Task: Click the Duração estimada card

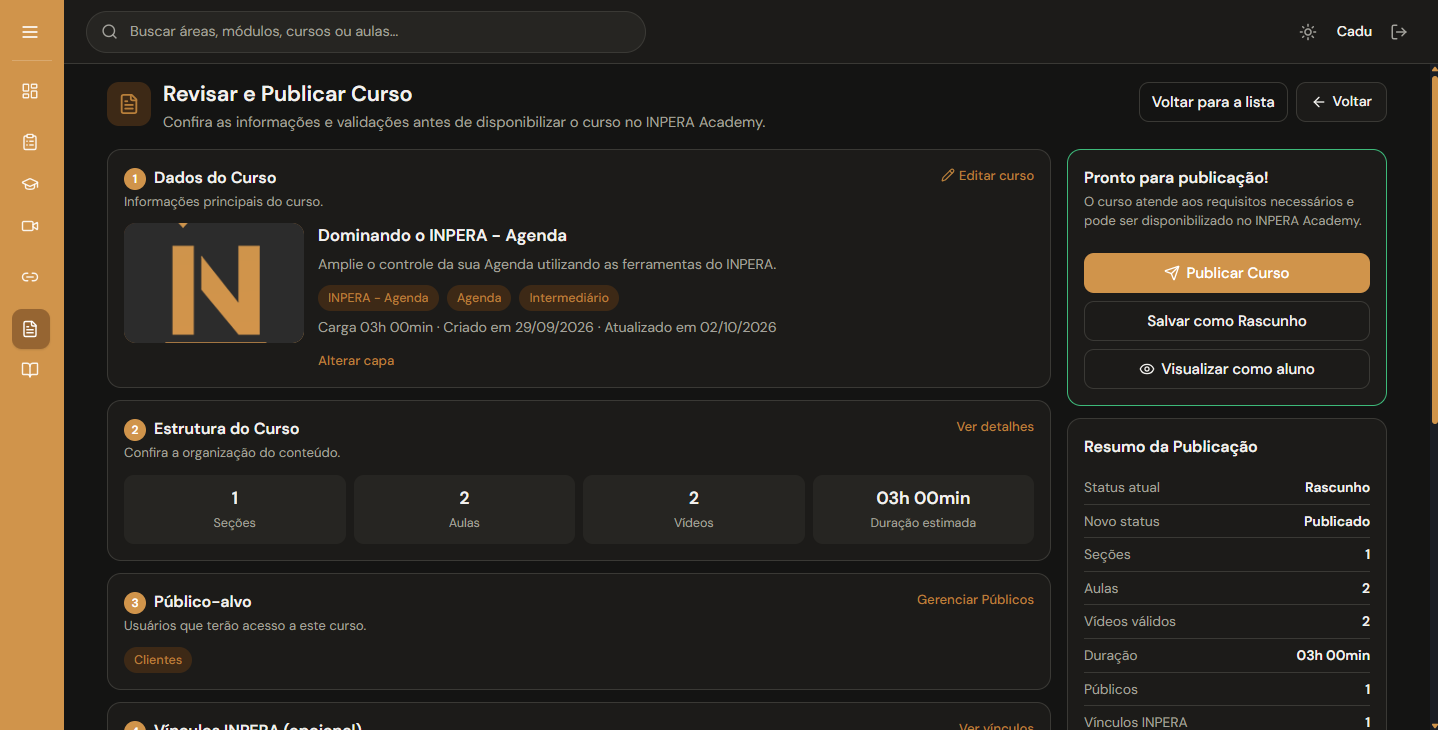Action: [x=923, y=509]
